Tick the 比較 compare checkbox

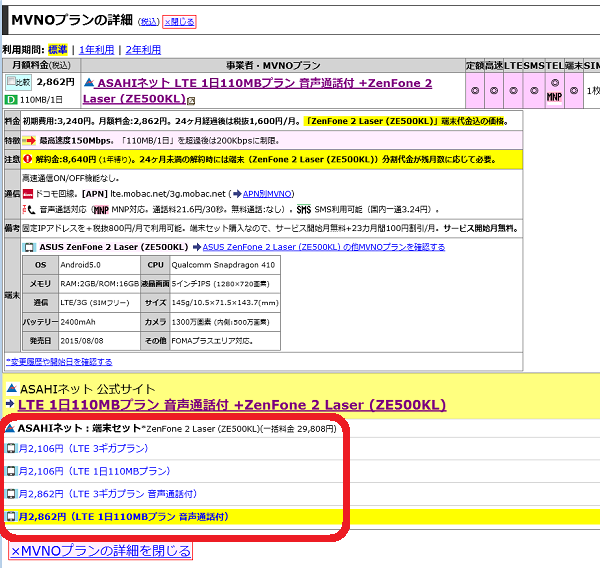point(11,81)
